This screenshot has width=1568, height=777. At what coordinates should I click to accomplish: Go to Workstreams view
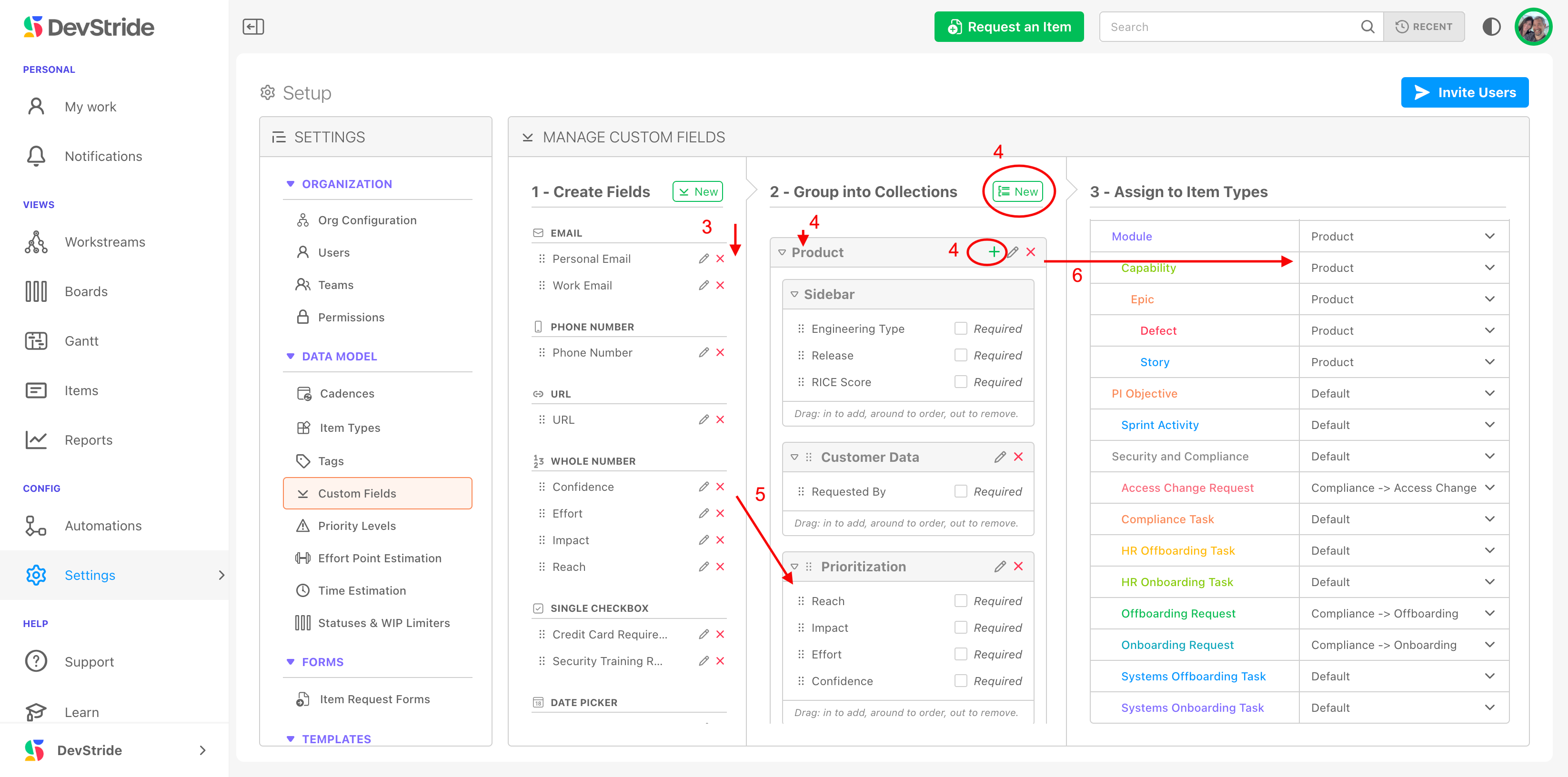[105, 242]
